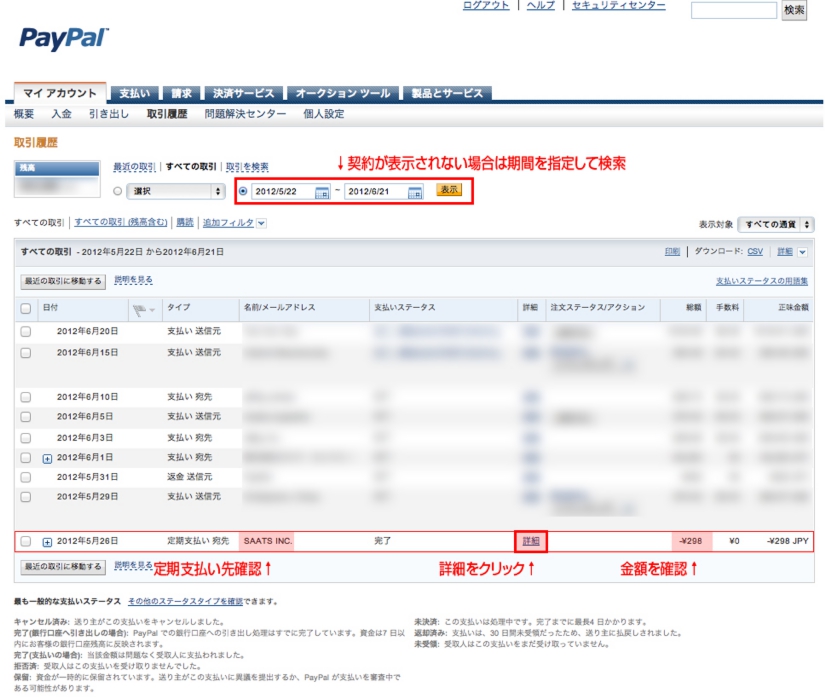Click the flag column sort icon
This screenshot has width=825, height=698.
click(141, 308)
